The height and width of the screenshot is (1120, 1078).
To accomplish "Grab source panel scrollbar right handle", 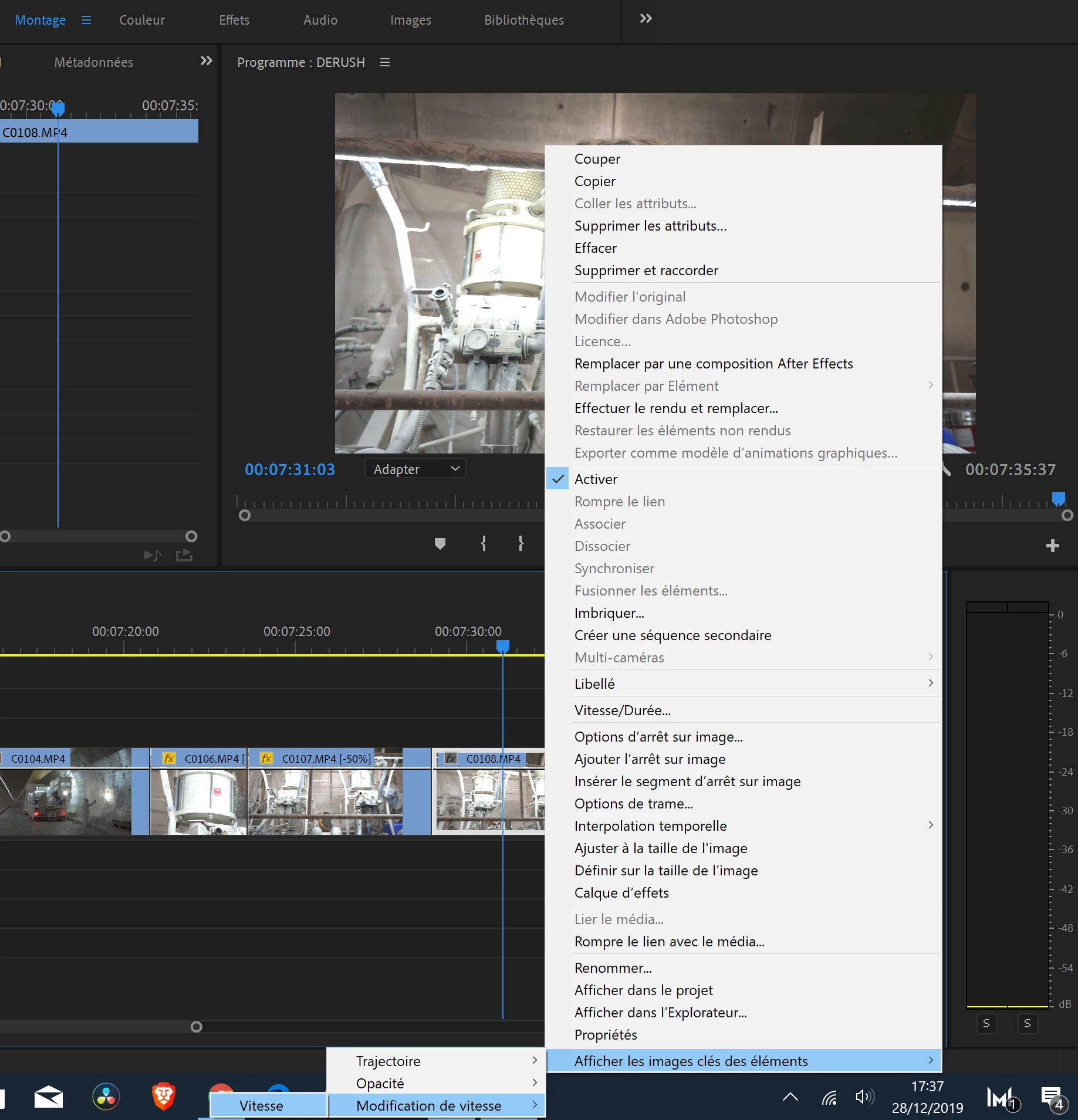I will pyautogui.click(x=191, y=536).
